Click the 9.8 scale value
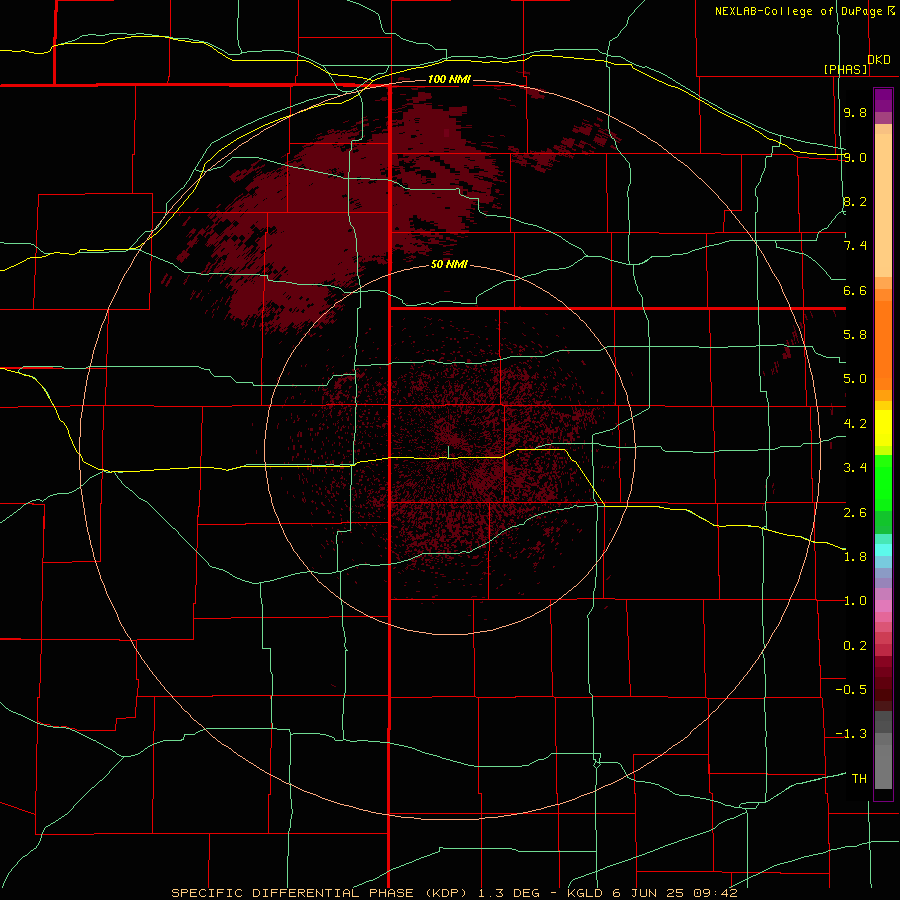Screen dimensions: 900x900 pyautogui.click(x=855, y=112)
